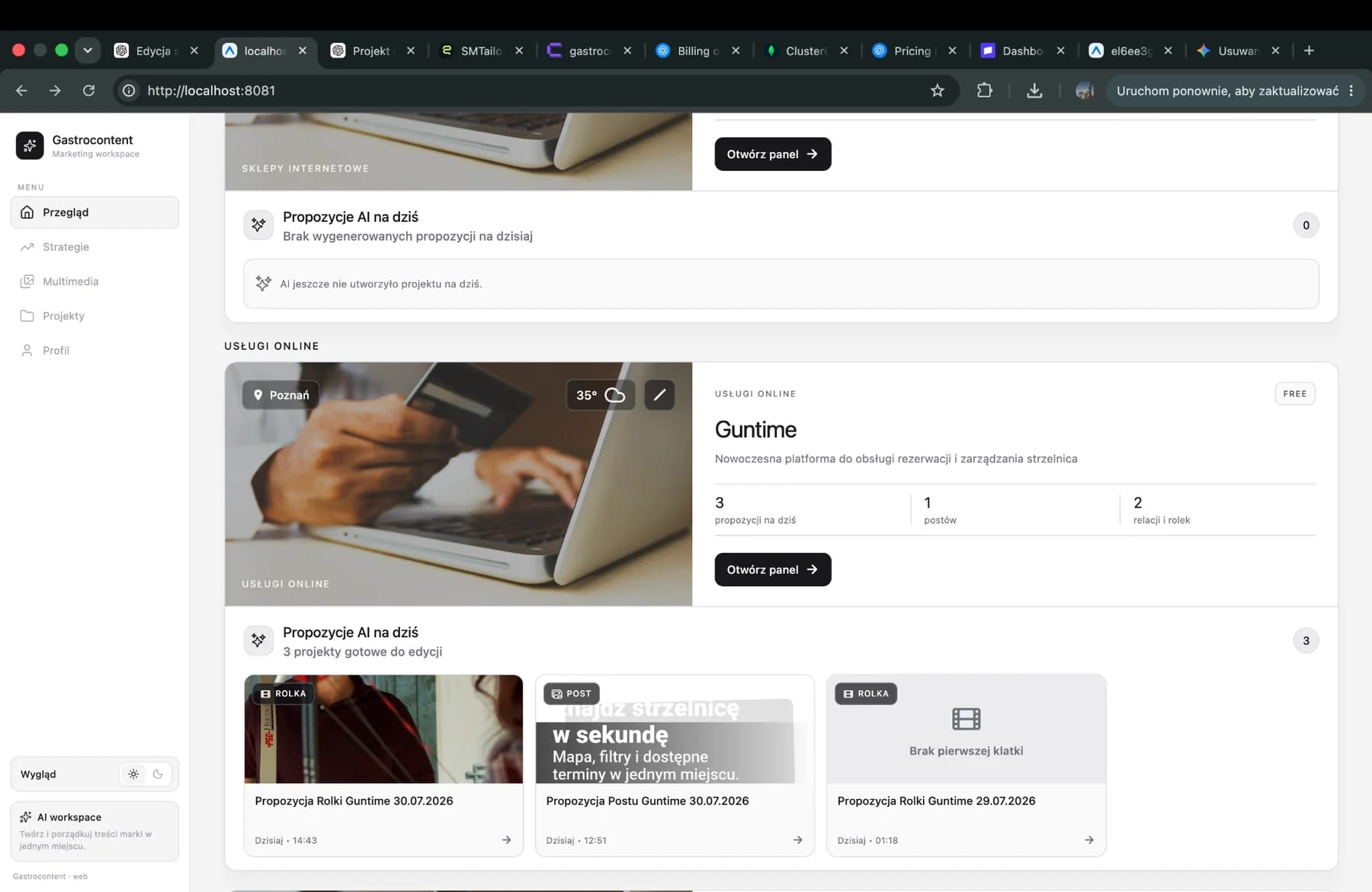The height and width of the screenshot is (892, 1372).
Task: Close the localhost tab
Action: point(303,50)
